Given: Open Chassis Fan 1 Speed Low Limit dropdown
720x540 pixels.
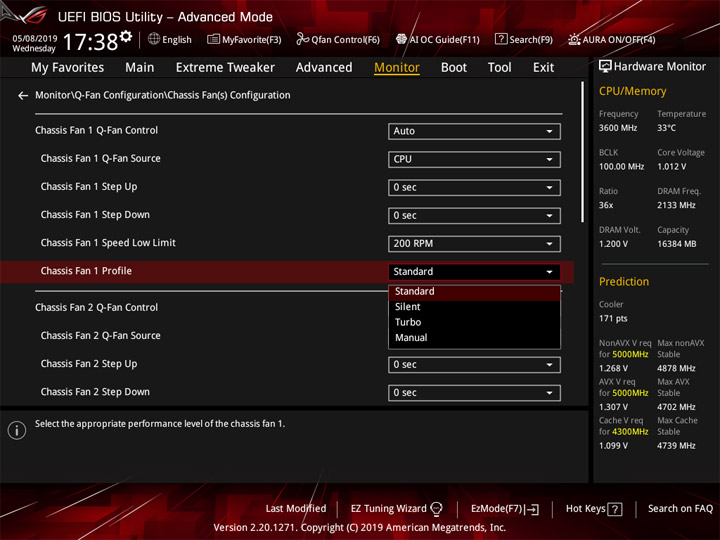Looking at the screenshot, I should [x=474, y=244].
